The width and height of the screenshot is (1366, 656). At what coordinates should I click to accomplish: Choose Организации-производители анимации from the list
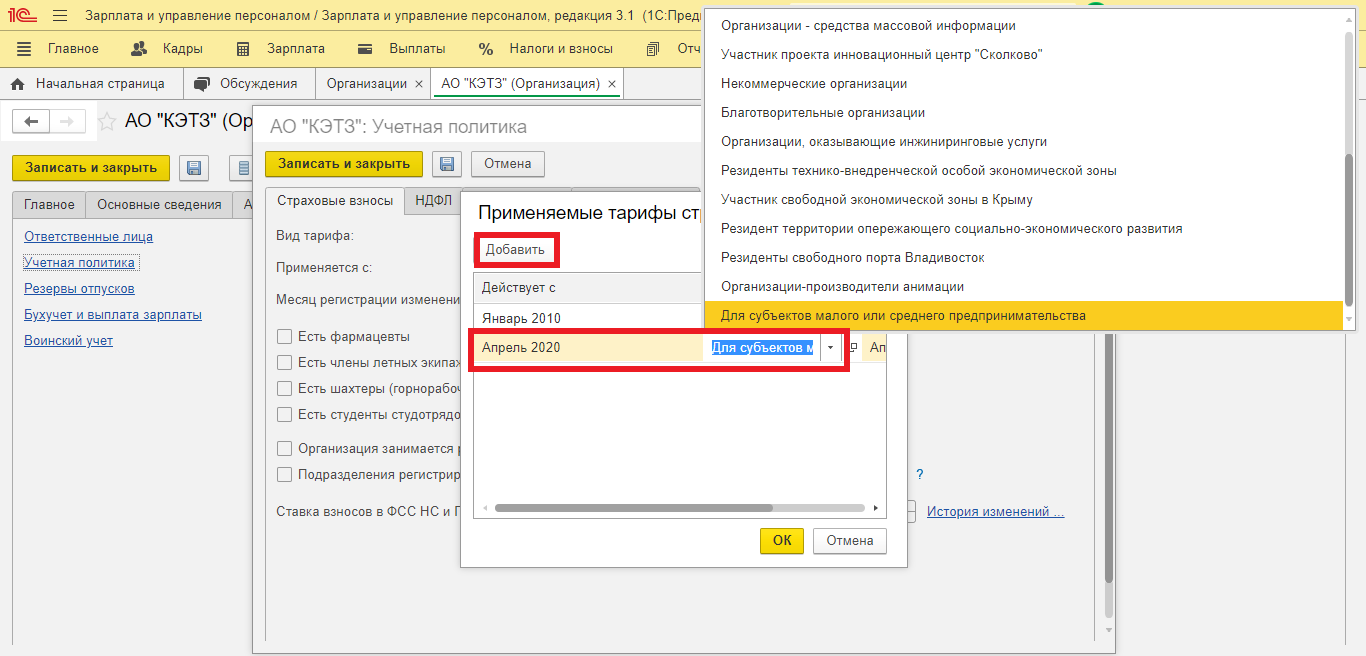pyautogui.click(x=842, y=287)
